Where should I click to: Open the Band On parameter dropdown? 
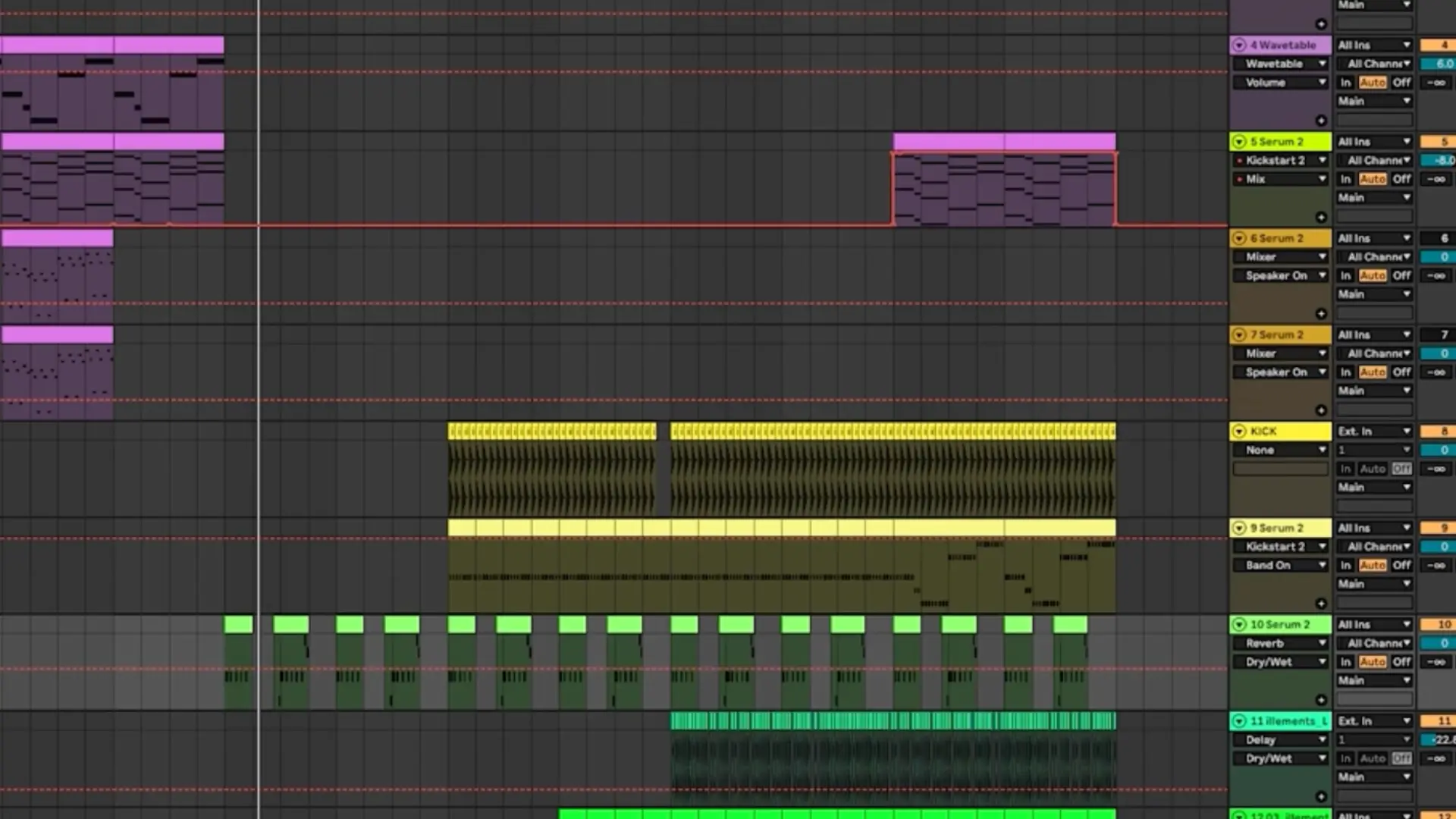tap(1281, 565)
